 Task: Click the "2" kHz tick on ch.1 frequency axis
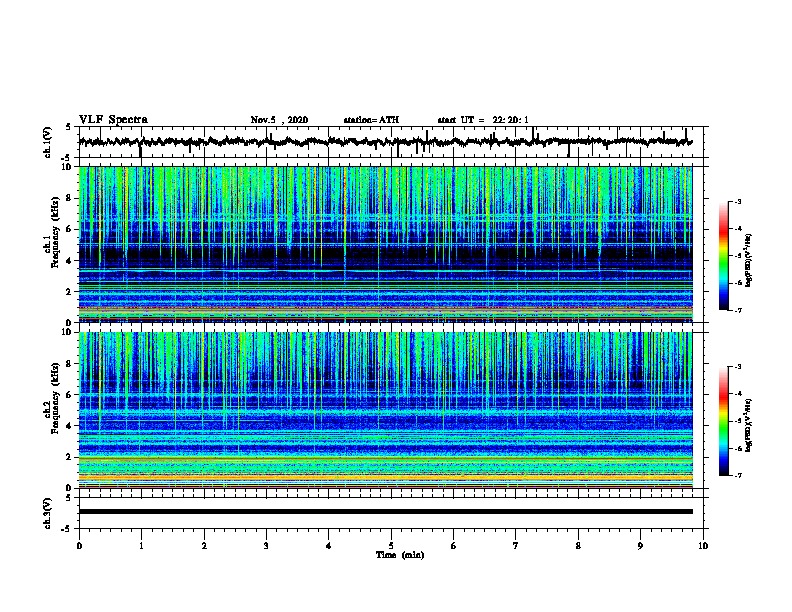70,292
